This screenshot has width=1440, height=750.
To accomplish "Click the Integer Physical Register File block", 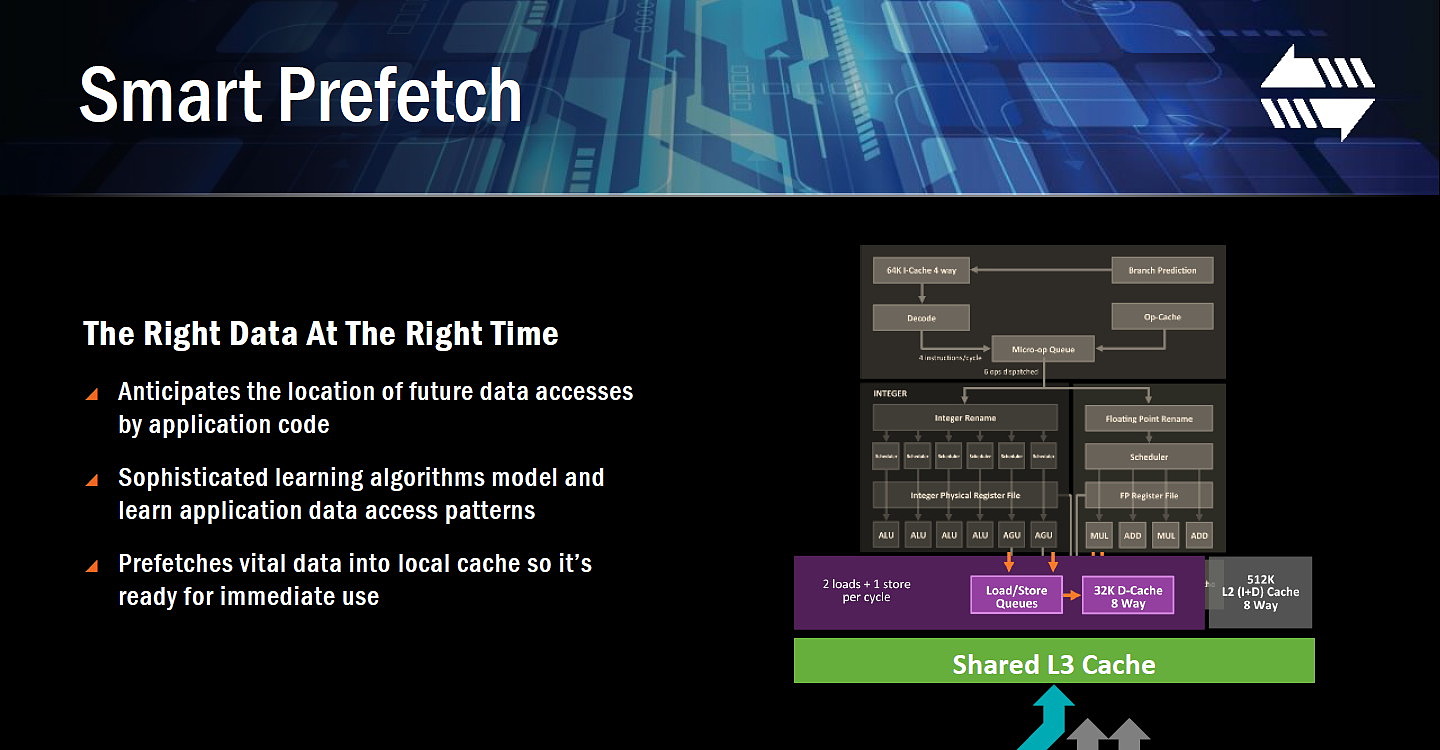I will (965, 495).
